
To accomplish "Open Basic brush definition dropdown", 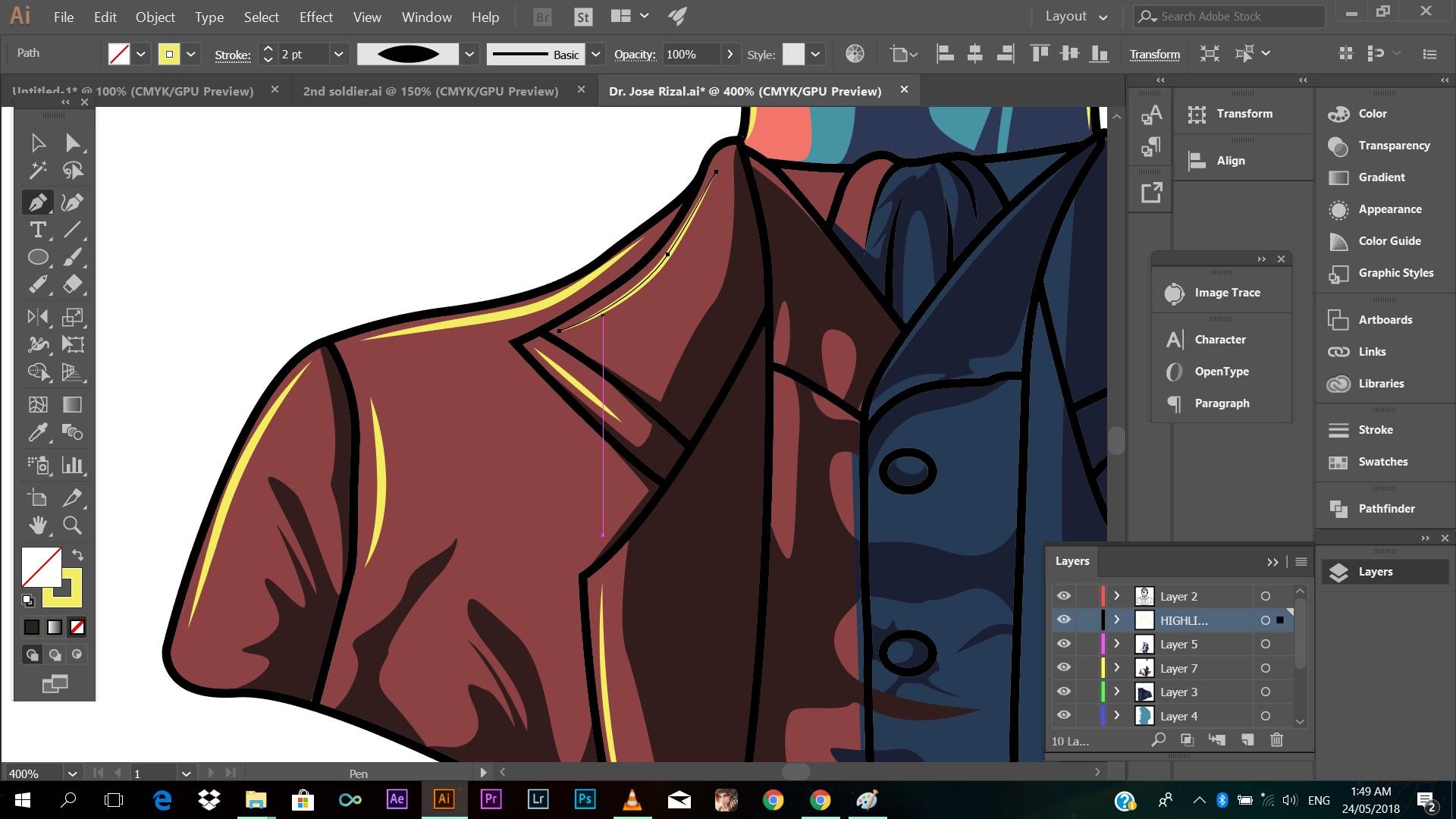I will tap(596, 54).
